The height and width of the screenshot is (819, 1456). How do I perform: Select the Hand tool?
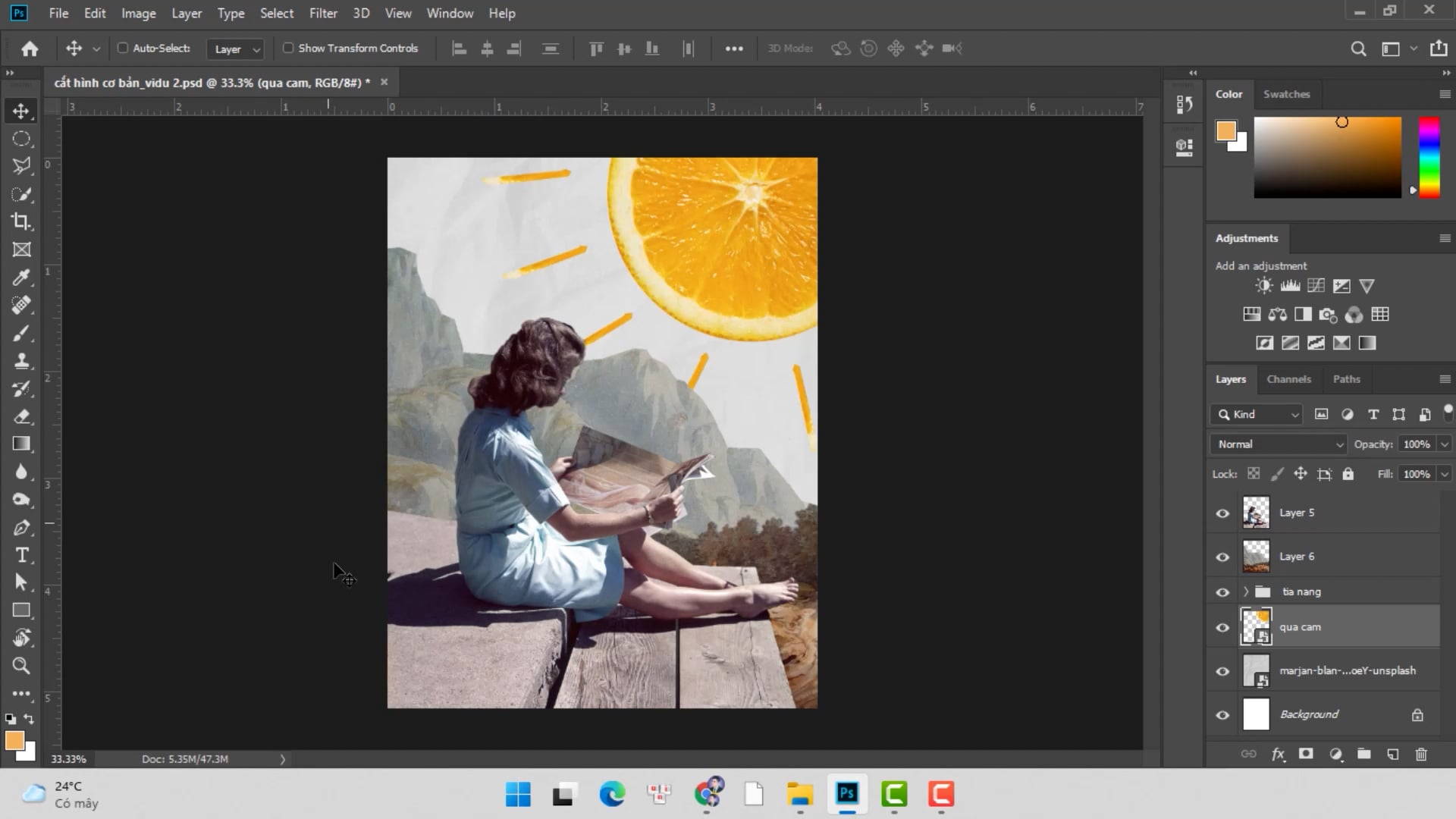pos(21,638)
